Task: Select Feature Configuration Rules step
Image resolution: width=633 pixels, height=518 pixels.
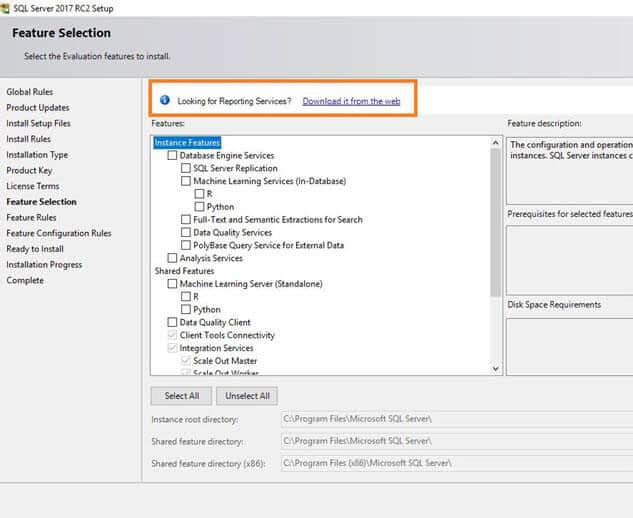Action: pyautogui.click(x=59, y=233)
